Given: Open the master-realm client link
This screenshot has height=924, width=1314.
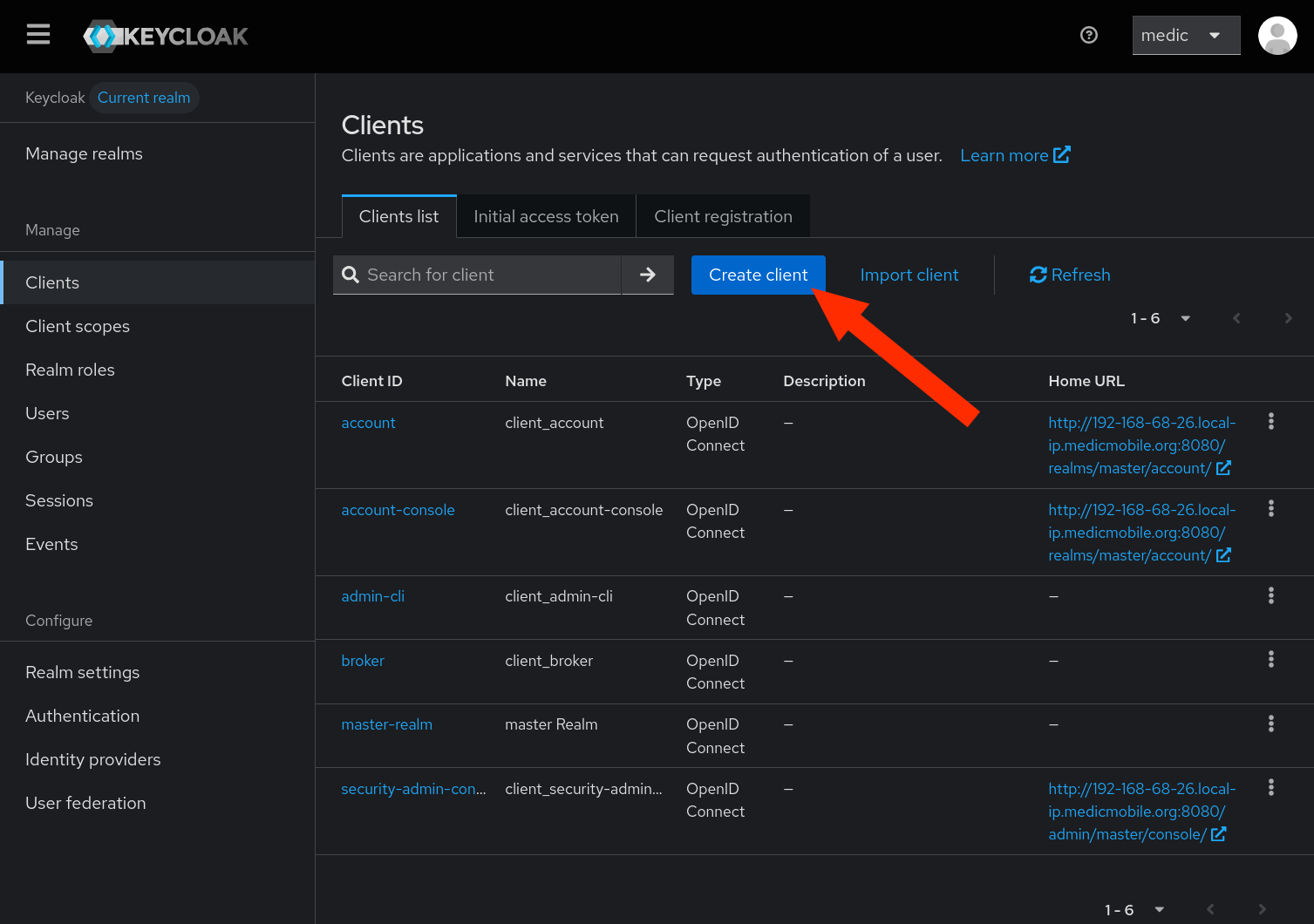Looking at the screenshot, I should (386, 724).
